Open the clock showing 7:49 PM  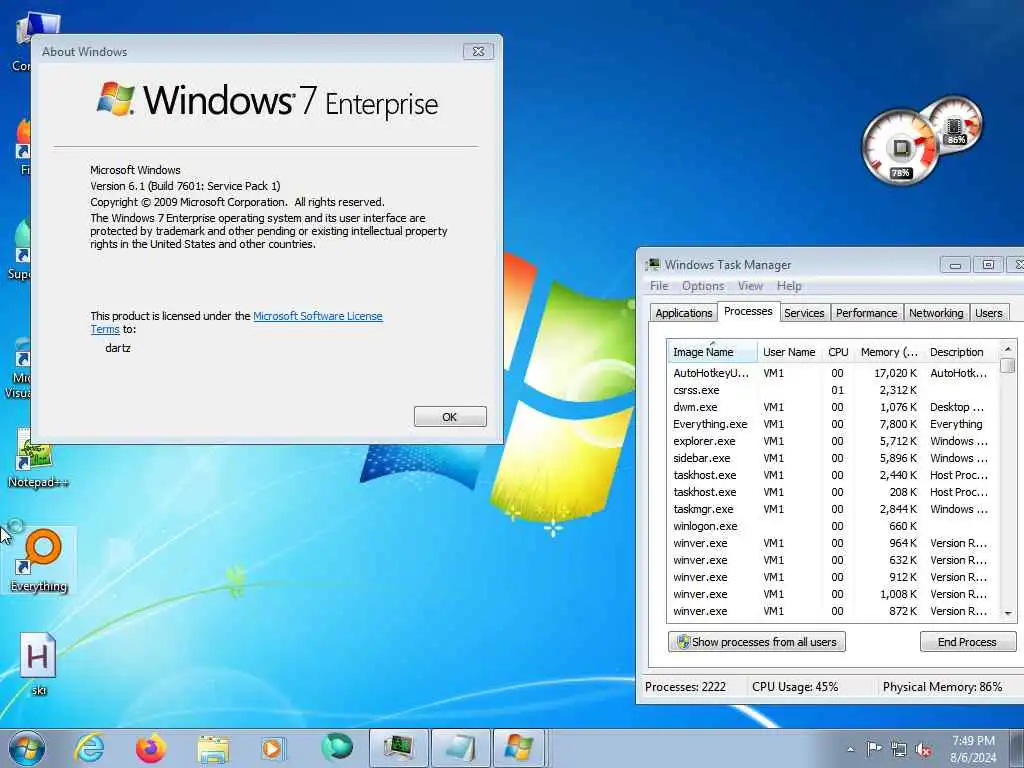[x=973, y=749]
